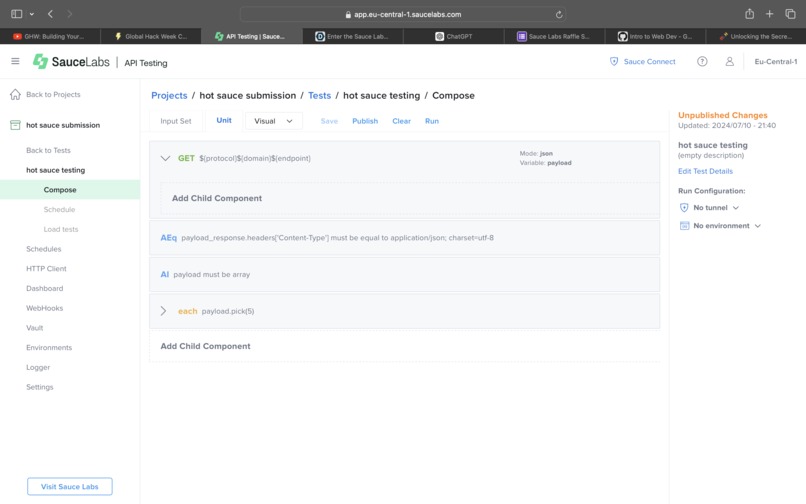Switch to the Input Set tab

tap(176, 121)
